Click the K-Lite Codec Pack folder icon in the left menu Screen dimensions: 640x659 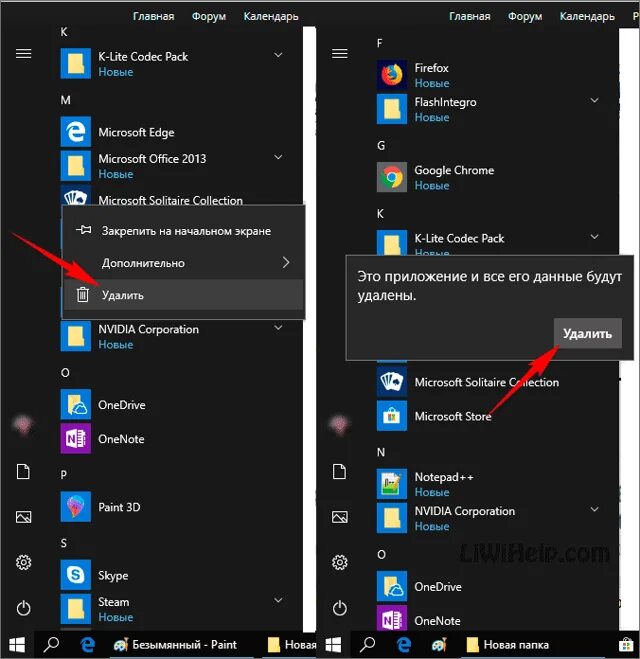(x=76, y=63)
